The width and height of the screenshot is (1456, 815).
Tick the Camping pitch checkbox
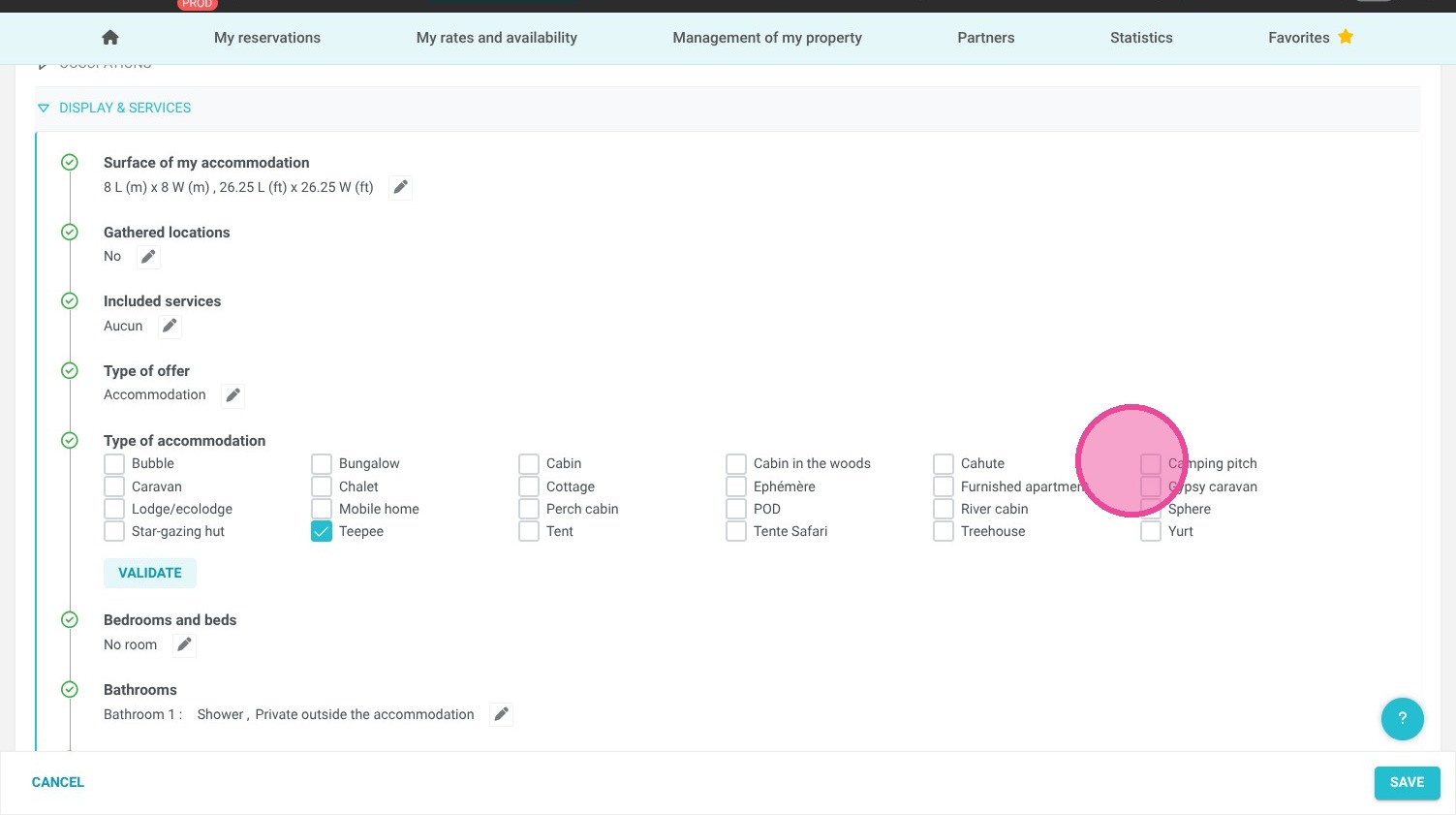coord(1151,463)
